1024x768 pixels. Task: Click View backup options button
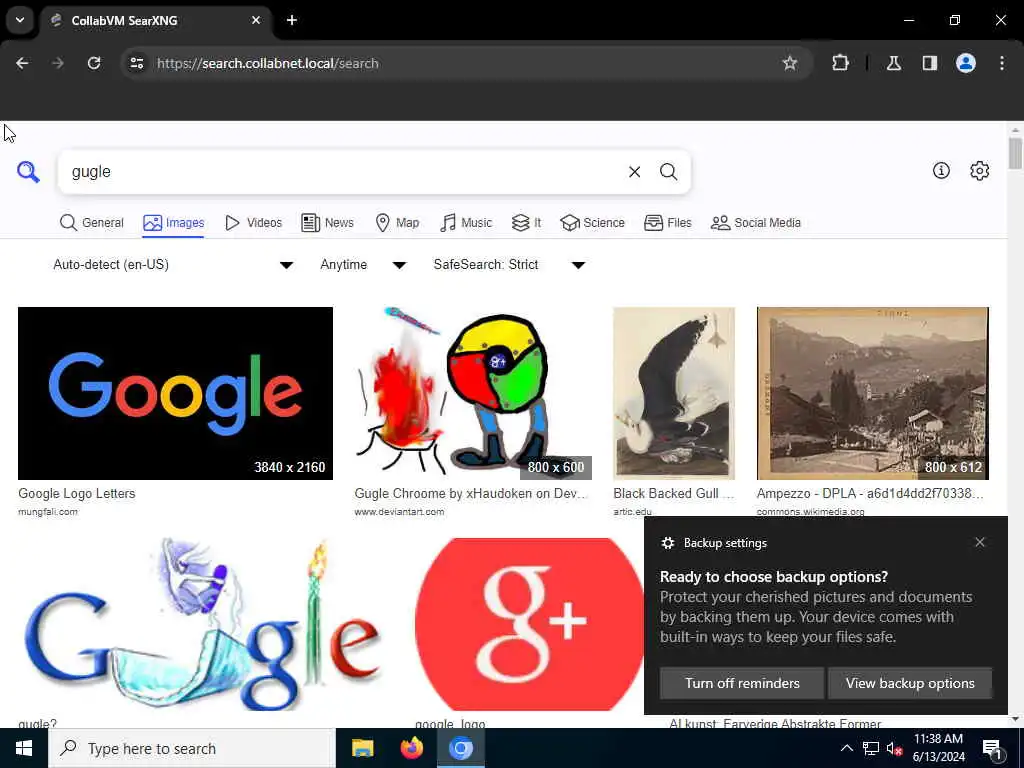pyautogui.click(x=910, y=683)
